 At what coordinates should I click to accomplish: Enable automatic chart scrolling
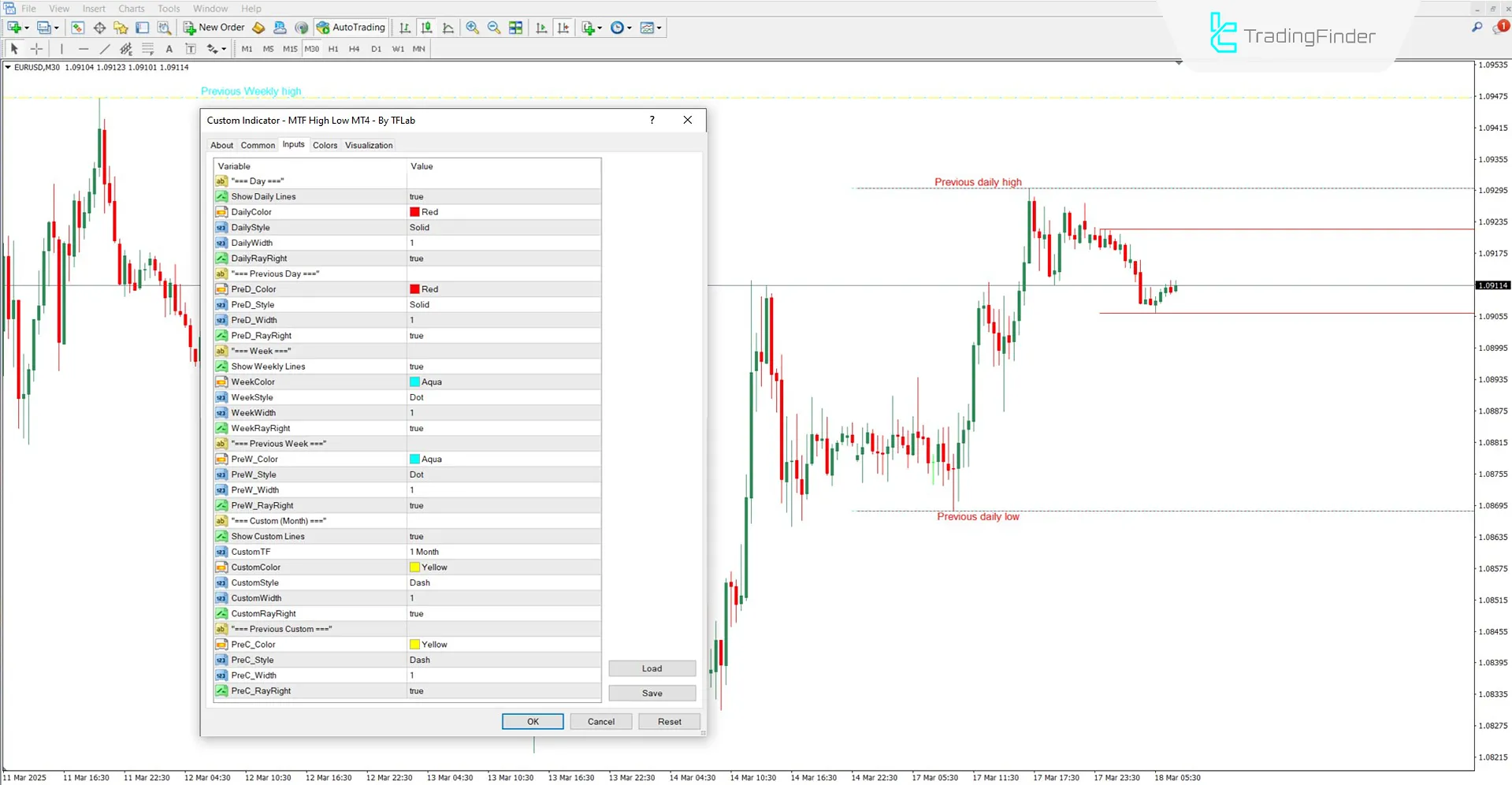click(541, 28)
